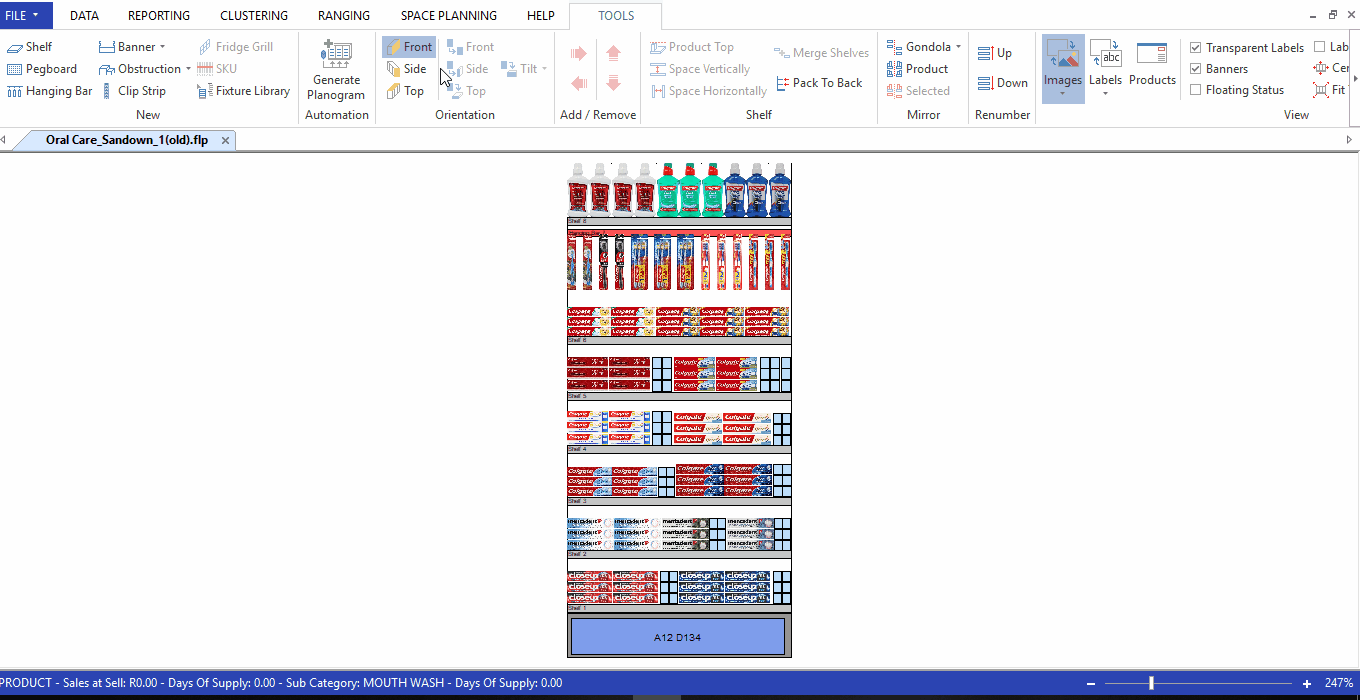Restore down the application window
This screenshot has height=700, width=1360.
coord(1332,15)
